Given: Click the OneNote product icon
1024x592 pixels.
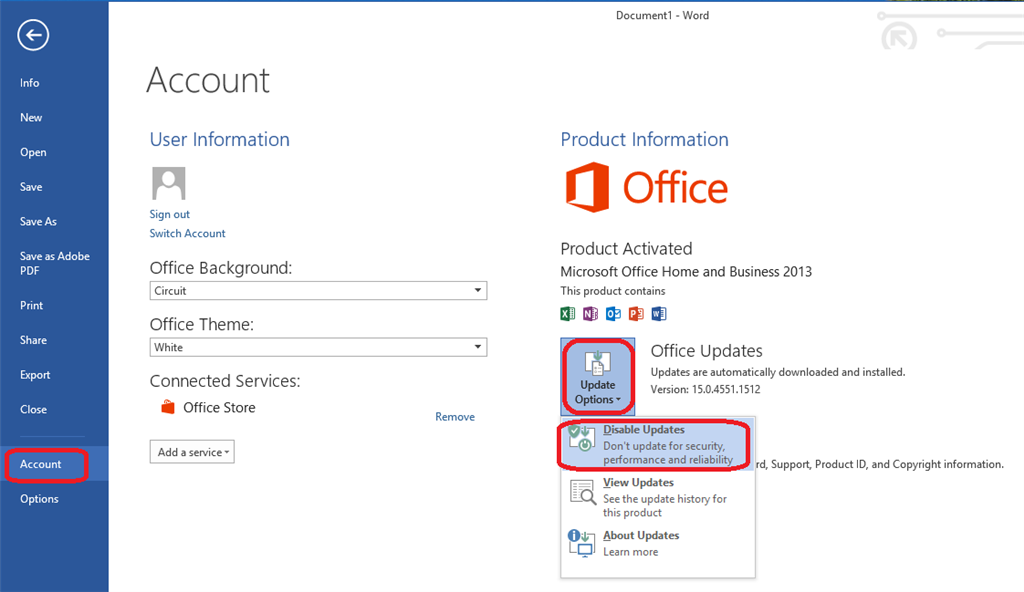Looking at the screenshot, I should pos(590,314).
